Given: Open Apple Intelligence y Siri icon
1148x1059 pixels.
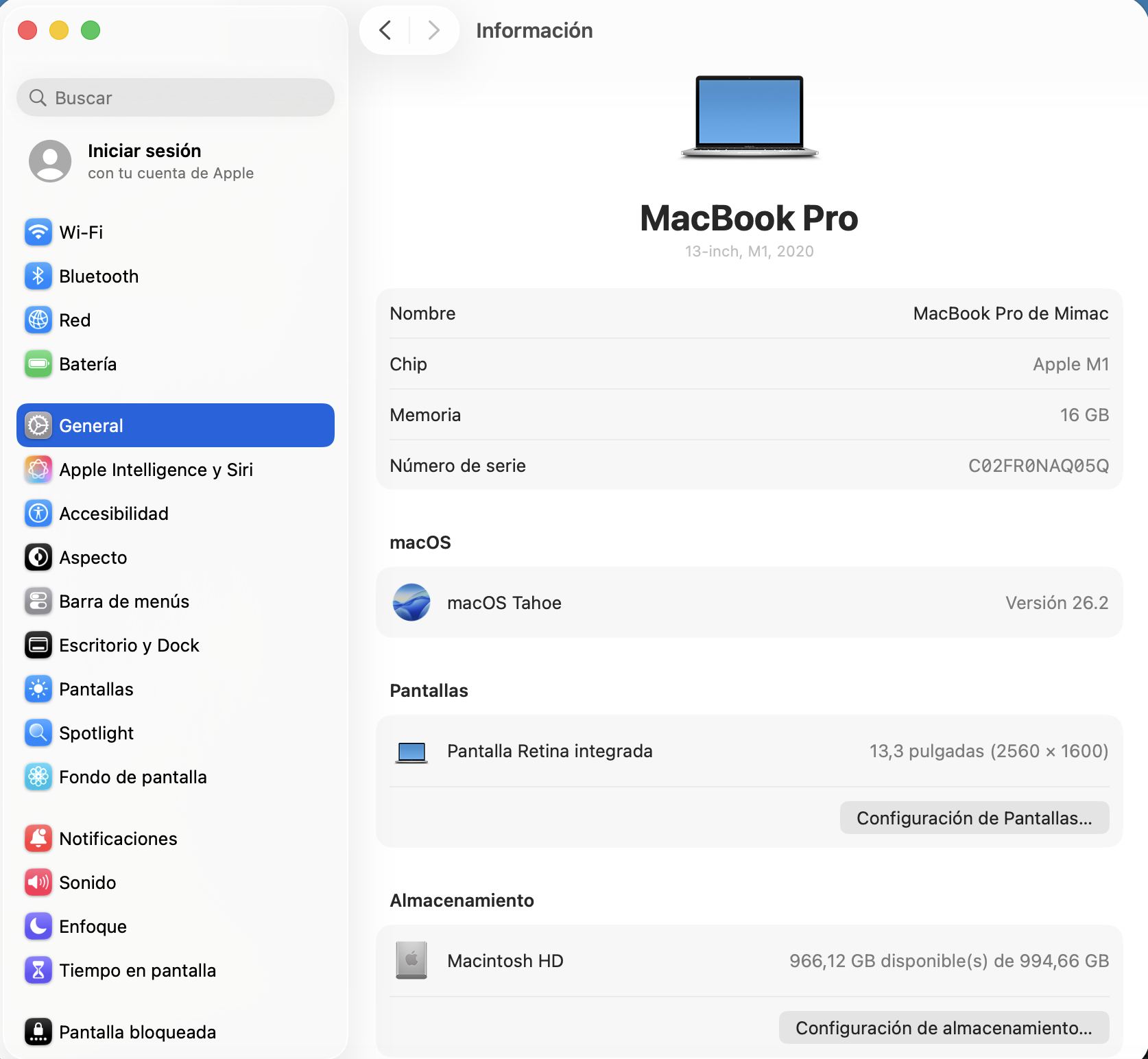Looking at the screenshot, I should click(38, 470).
